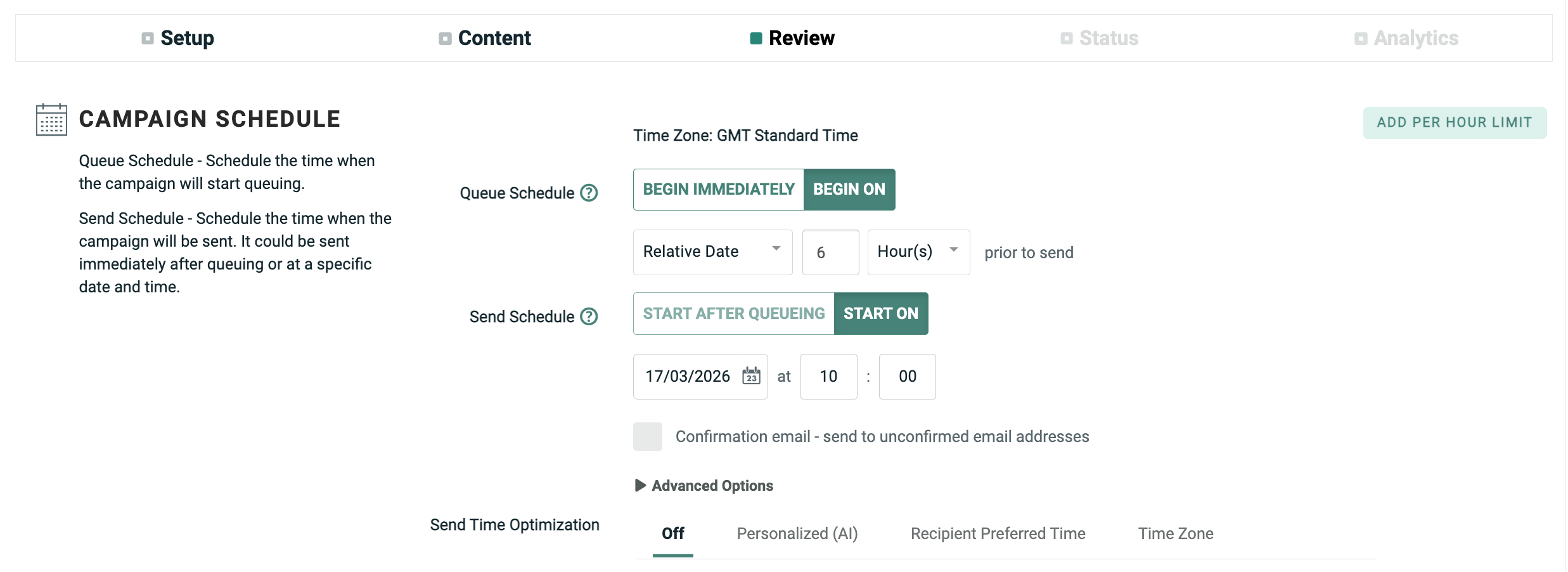
Task: Switch to Personalized (AI) tab
Action: [797, 534]
